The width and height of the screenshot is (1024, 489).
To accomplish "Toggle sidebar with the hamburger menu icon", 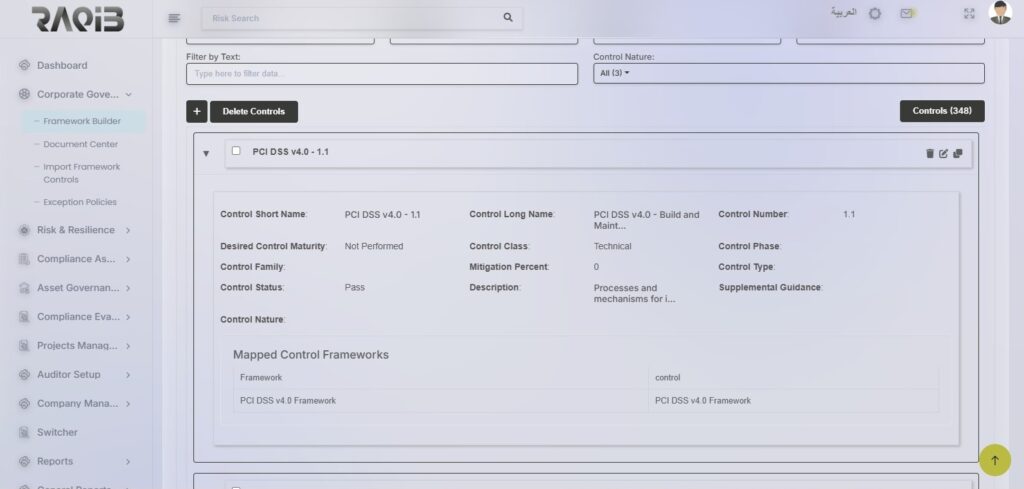I will point(174,18).
